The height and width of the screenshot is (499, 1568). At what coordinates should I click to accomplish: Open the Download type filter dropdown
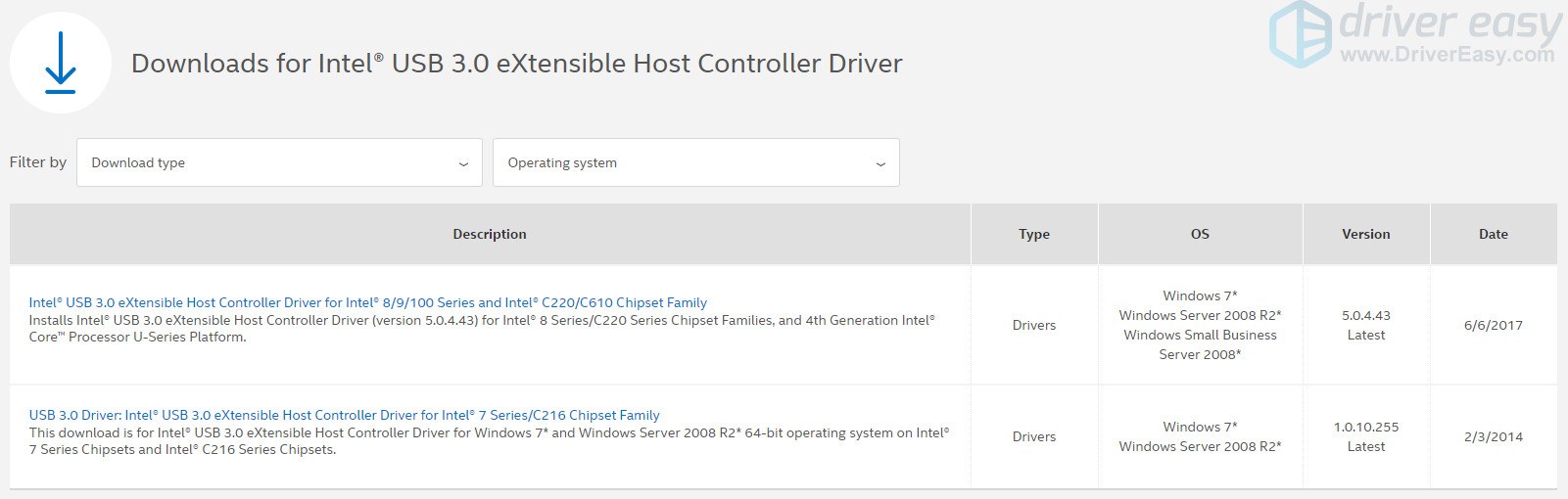(x=279, y=162)
